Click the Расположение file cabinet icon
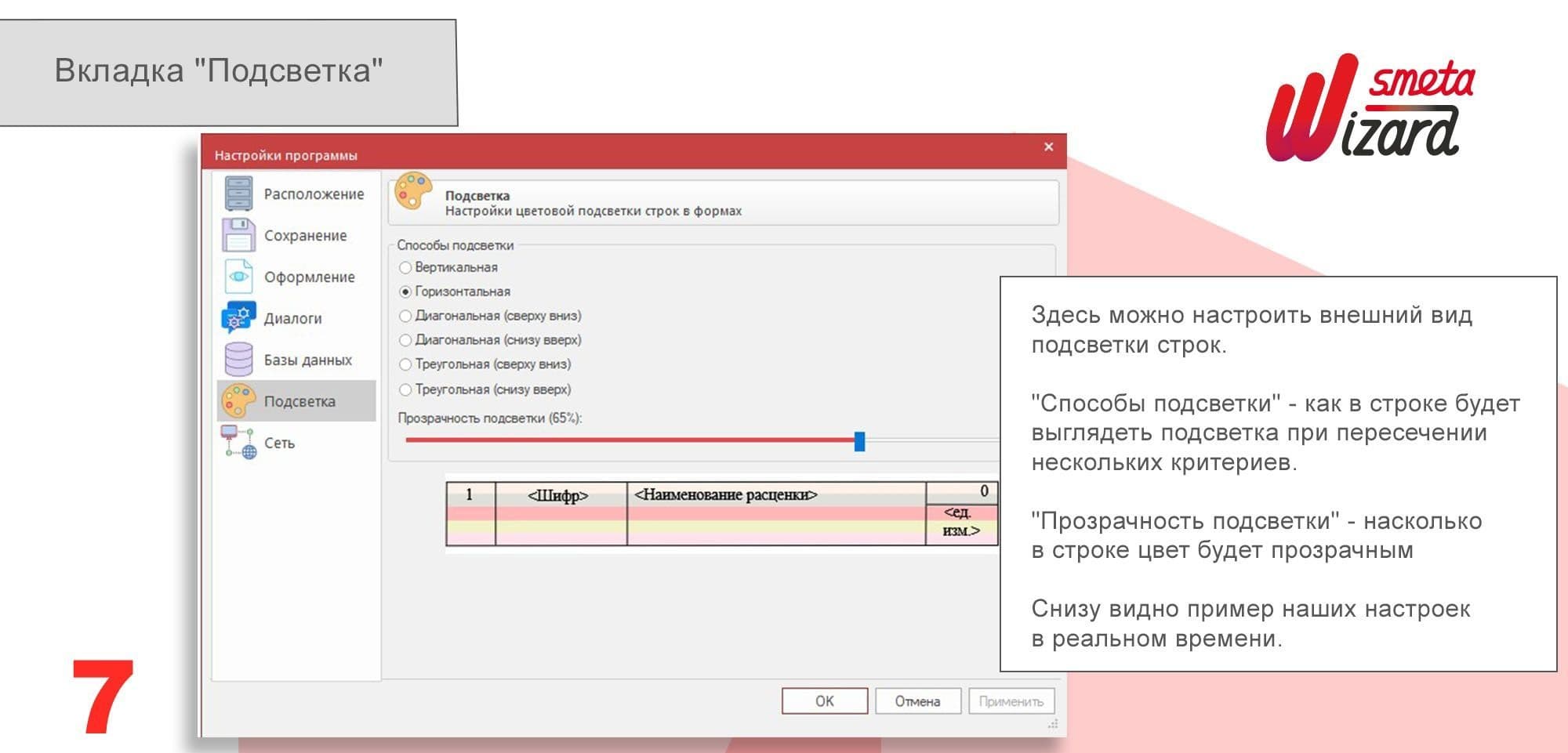Screen dimensions: 1568x753 [238, 194]
